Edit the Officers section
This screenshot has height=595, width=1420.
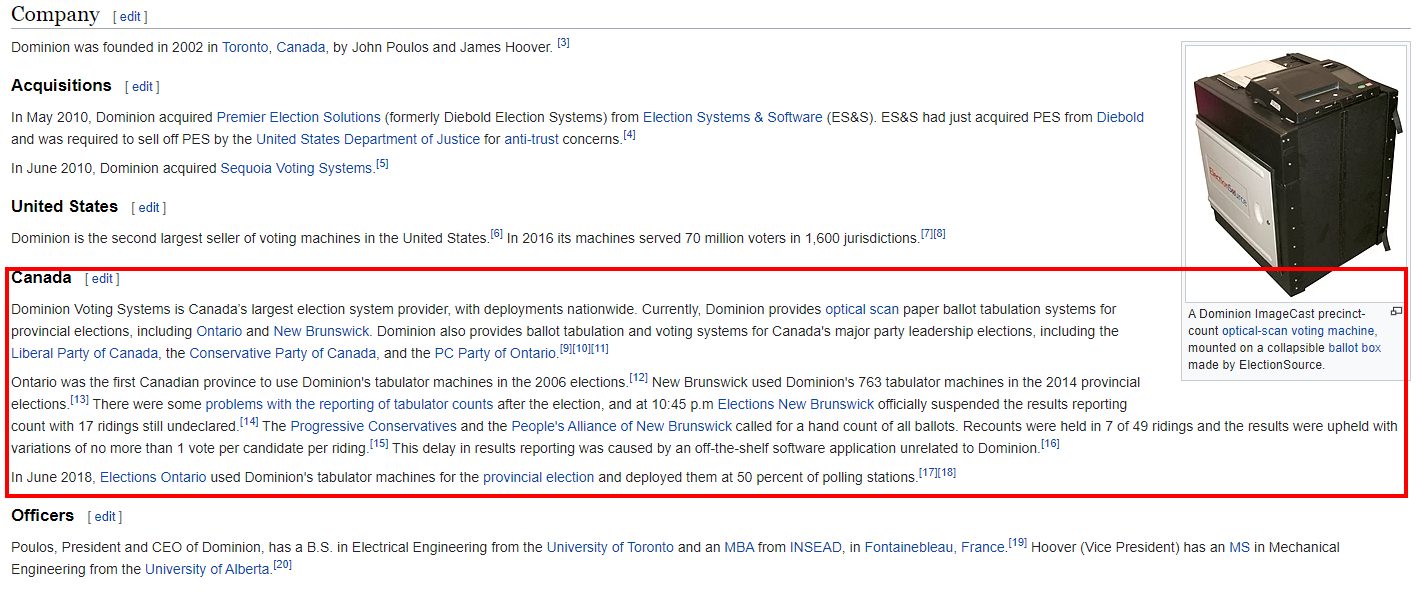[x=105, y=517]
